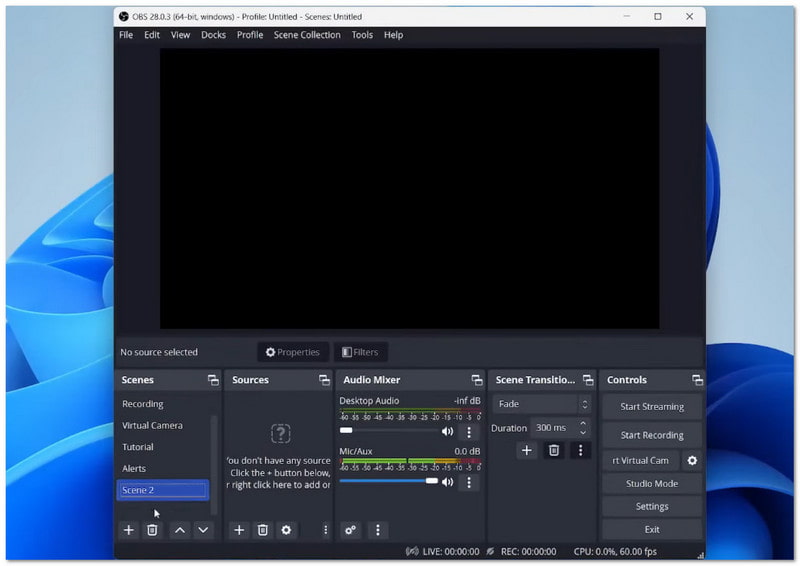Mute Mic/Aux speaker
The image size is (800, 566).
(447, 482)
